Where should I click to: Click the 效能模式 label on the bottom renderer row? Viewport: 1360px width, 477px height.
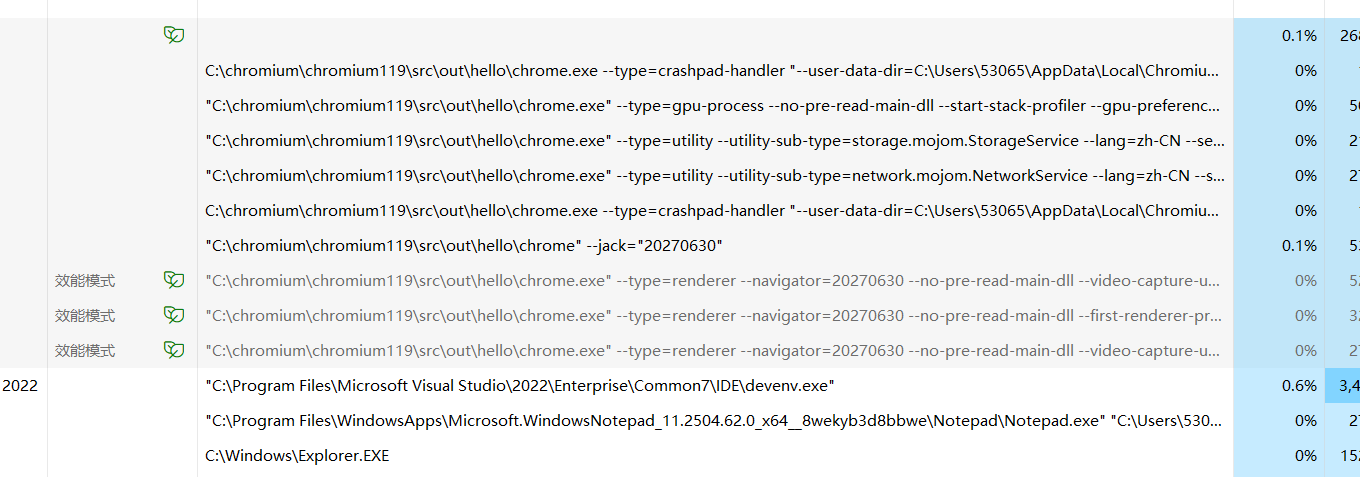(x=85, y=350)
